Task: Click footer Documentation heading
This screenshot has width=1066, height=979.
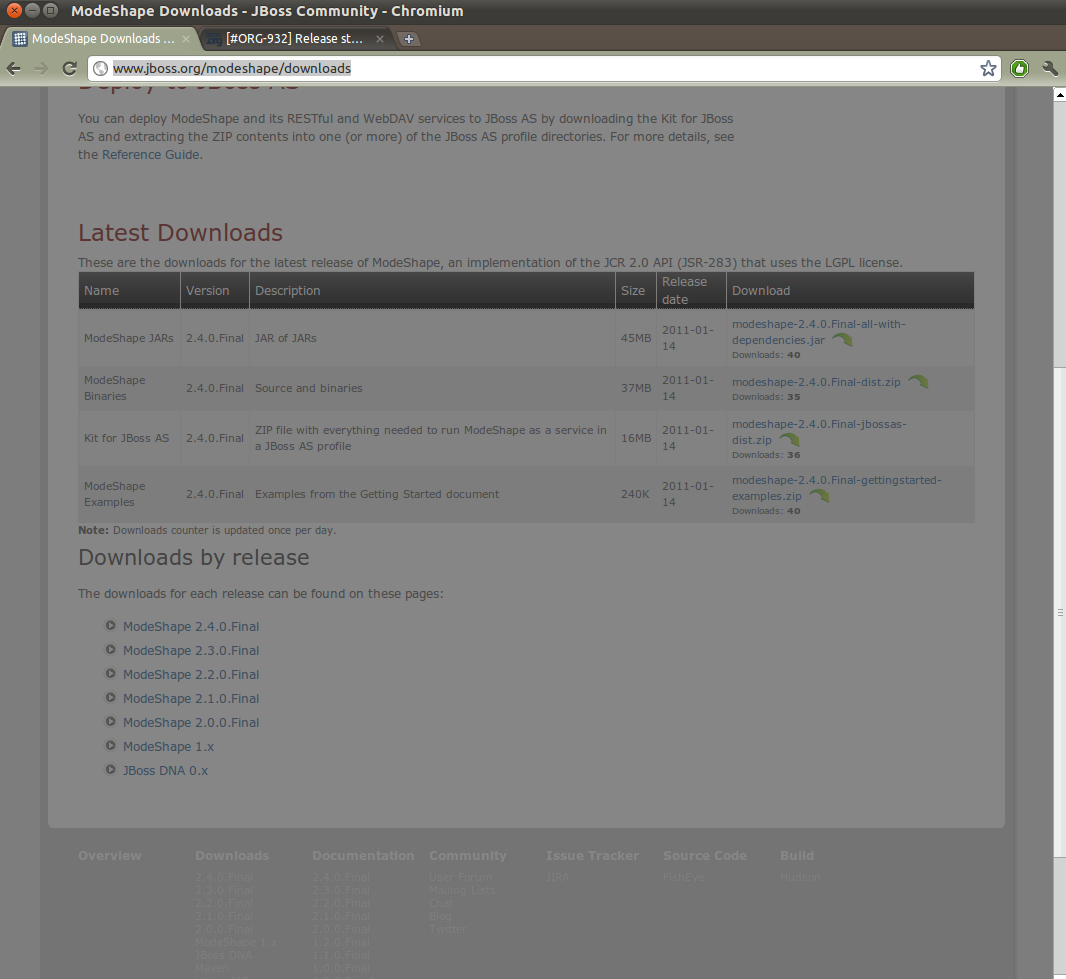Action: tap(363, 855)
